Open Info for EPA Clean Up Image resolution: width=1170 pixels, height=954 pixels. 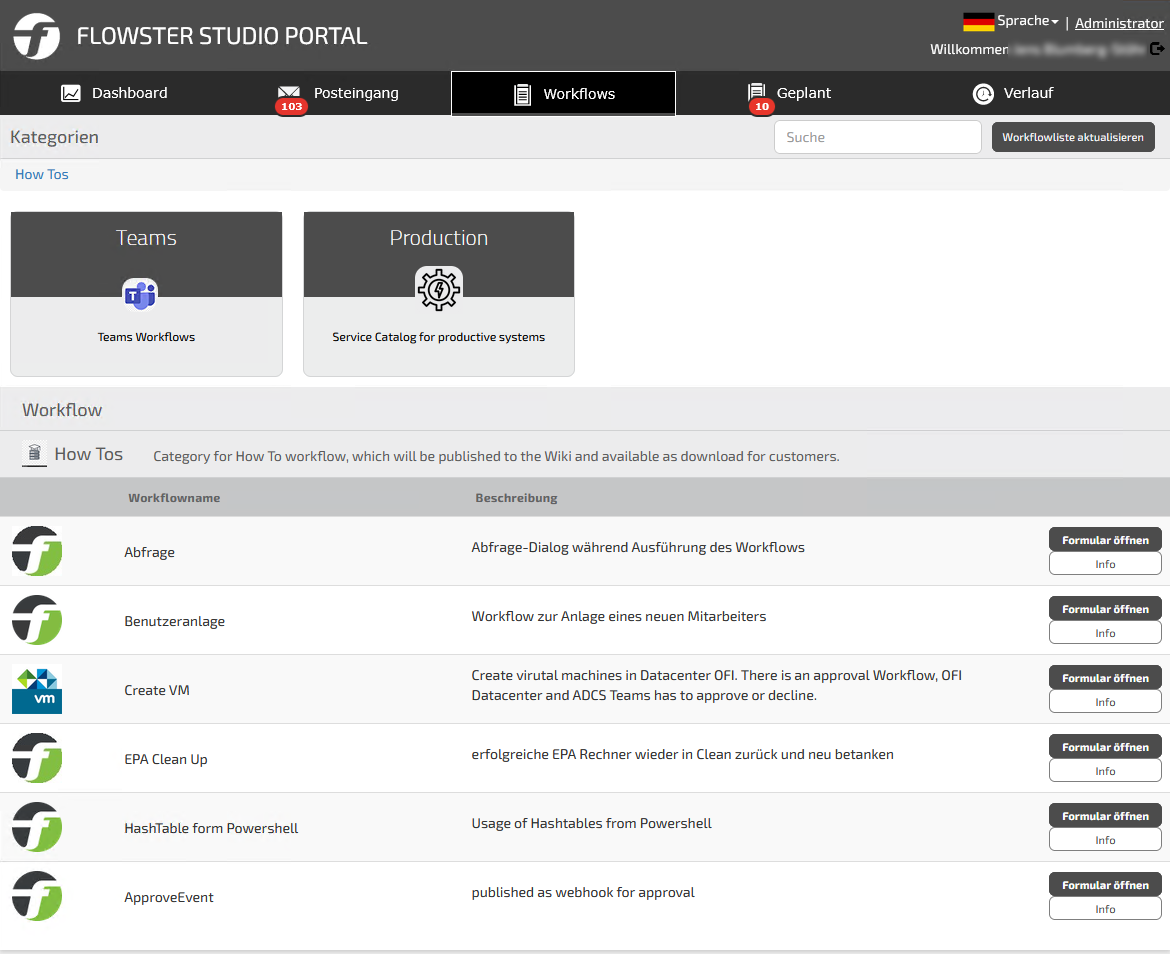pyautogui.click(x=1105, y=771)
